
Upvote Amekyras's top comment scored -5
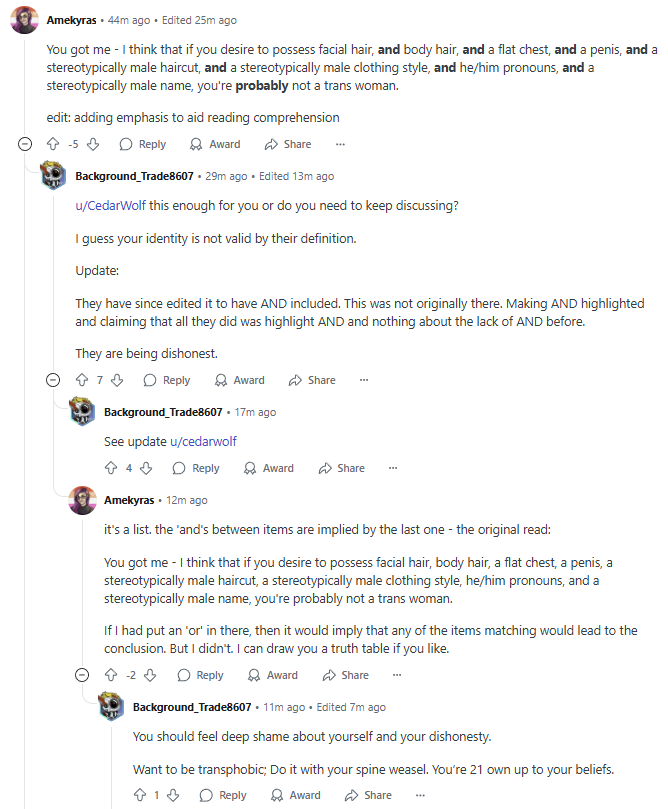54,144
